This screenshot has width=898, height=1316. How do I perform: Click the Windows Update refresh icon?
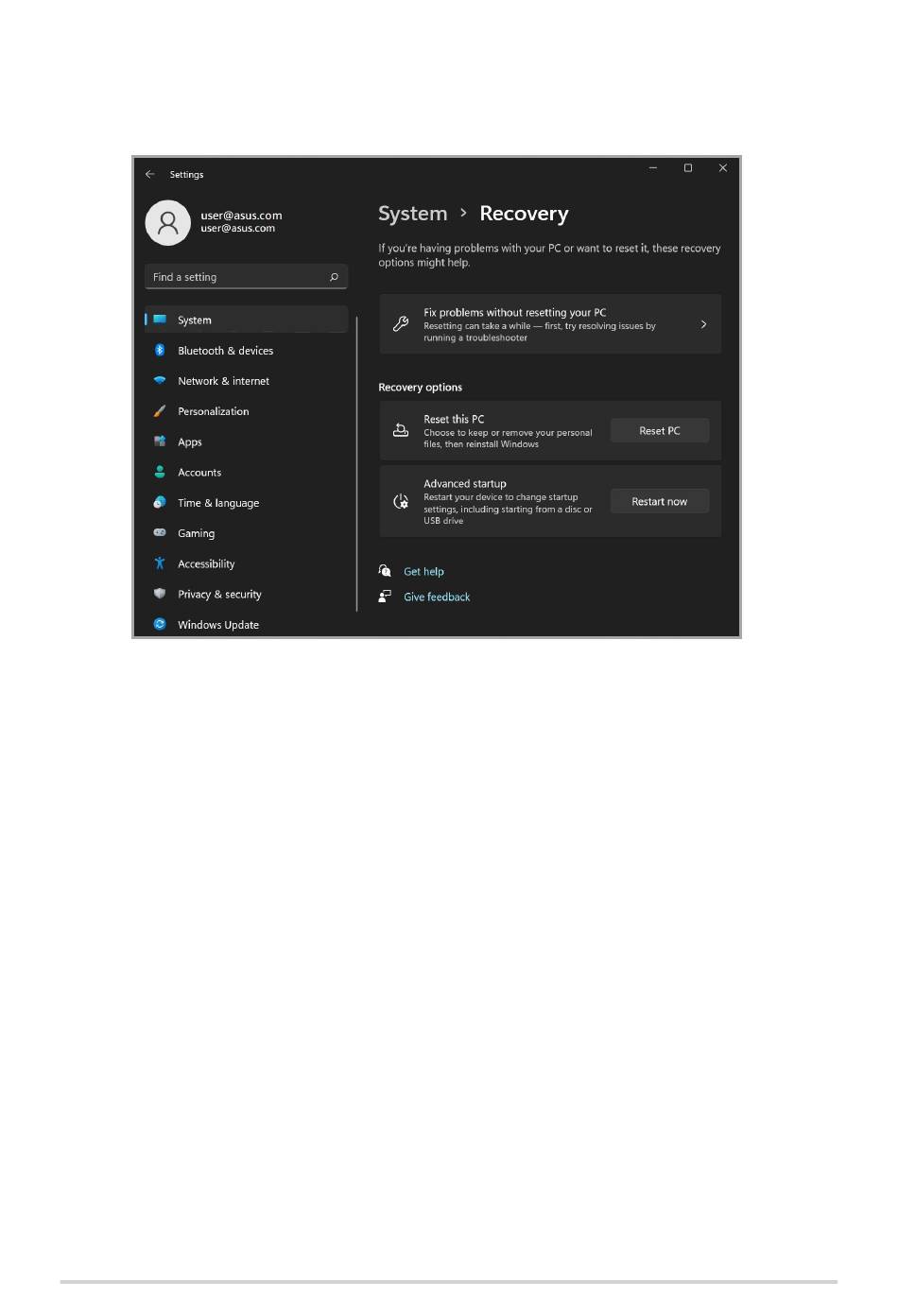click(x=160, y=624)
